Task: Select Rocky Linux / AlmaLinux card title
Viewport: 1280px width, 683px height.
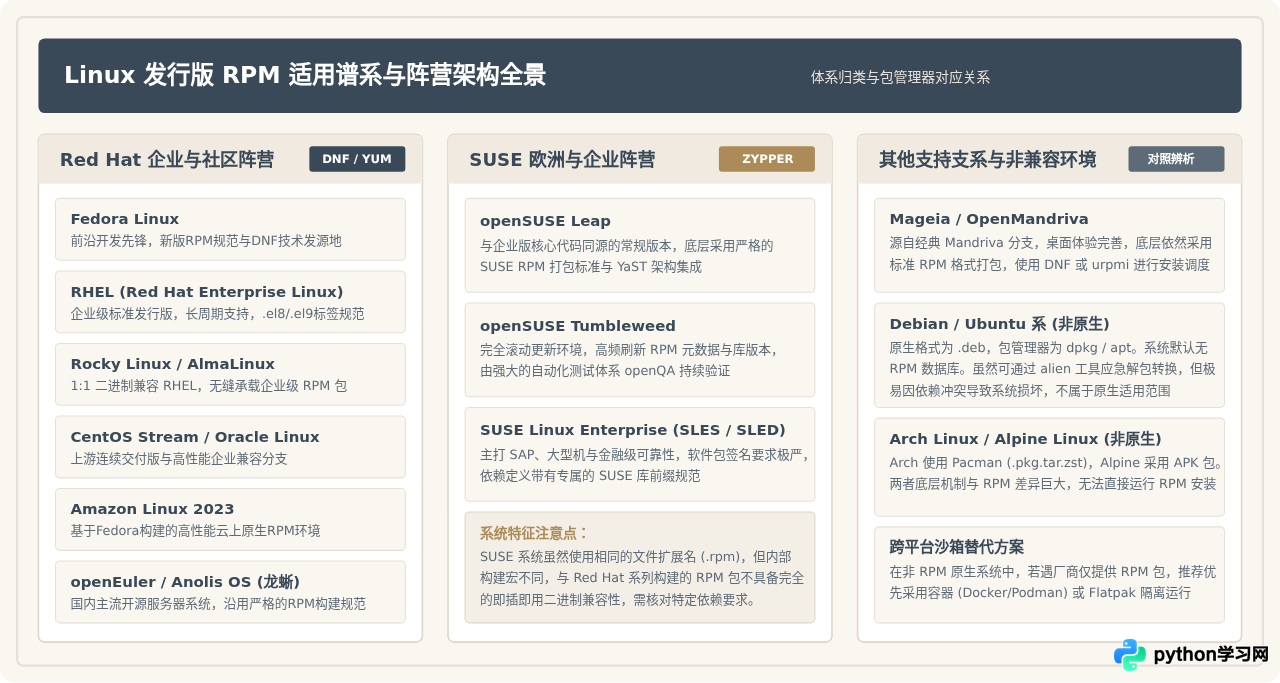Action: (172, 364)
